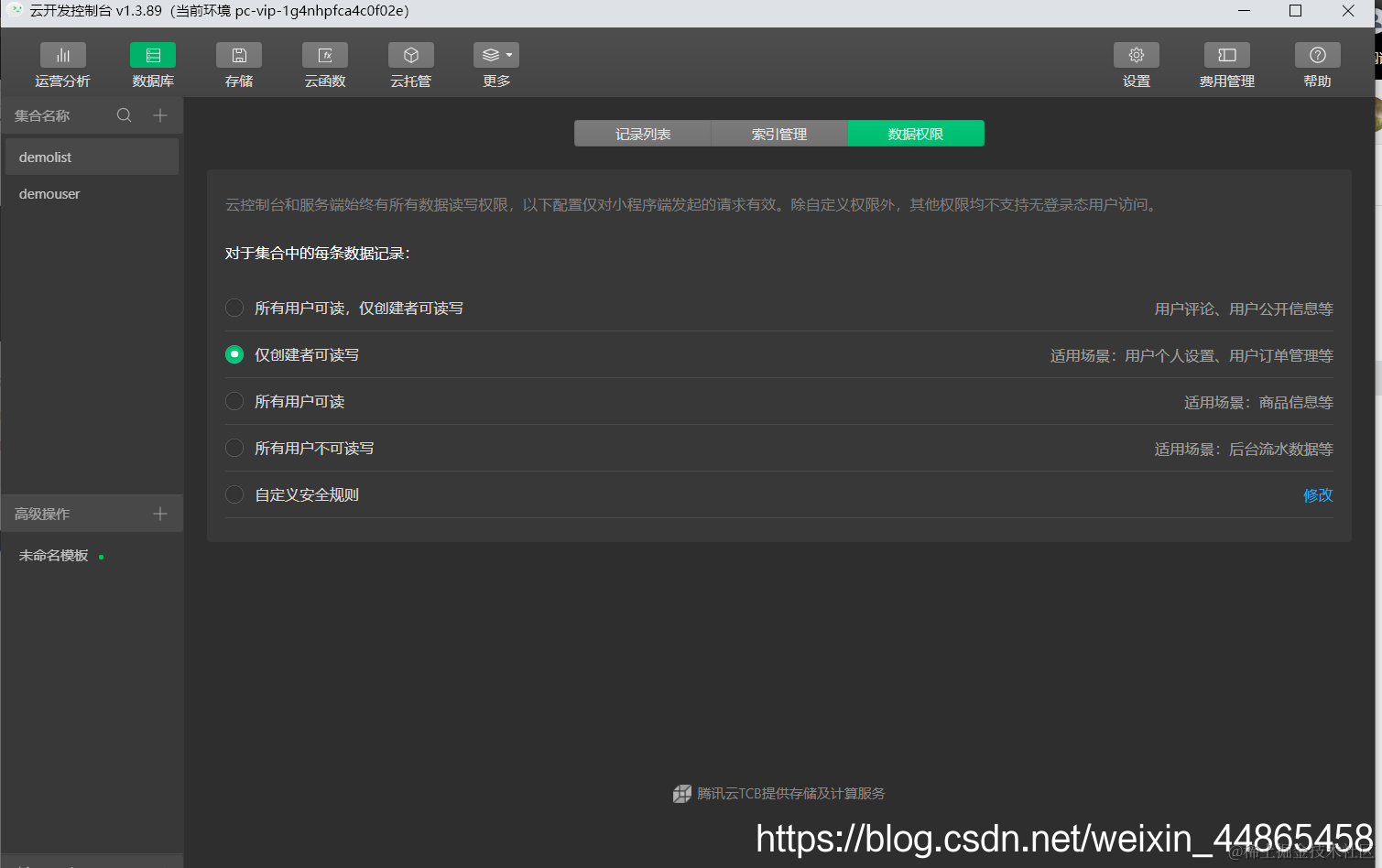Select 自定义安全规则 radio option
1382x868 pixels.
pyautogui.click(x=234, y=494)
